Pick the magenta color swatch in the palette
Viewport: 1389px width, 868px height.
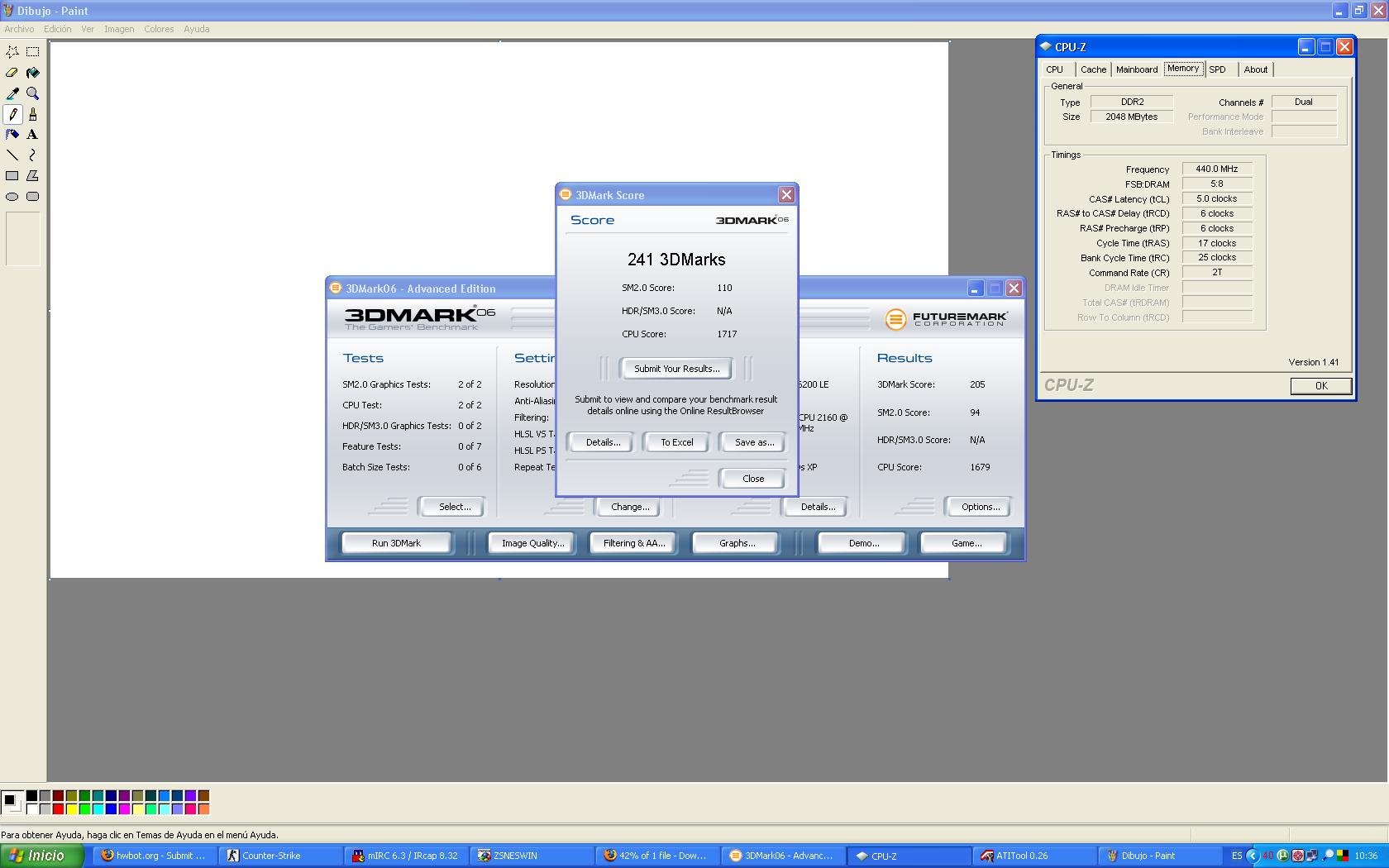pyautogui.click(x=124, y=808)
